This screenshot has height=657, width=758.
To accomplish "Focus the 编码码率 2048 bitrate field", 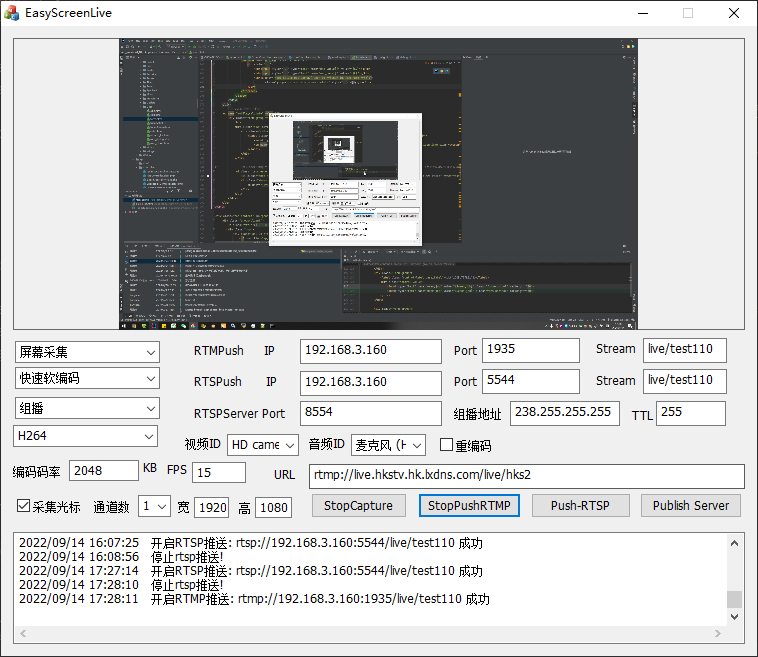I will (x=104, y=470).
